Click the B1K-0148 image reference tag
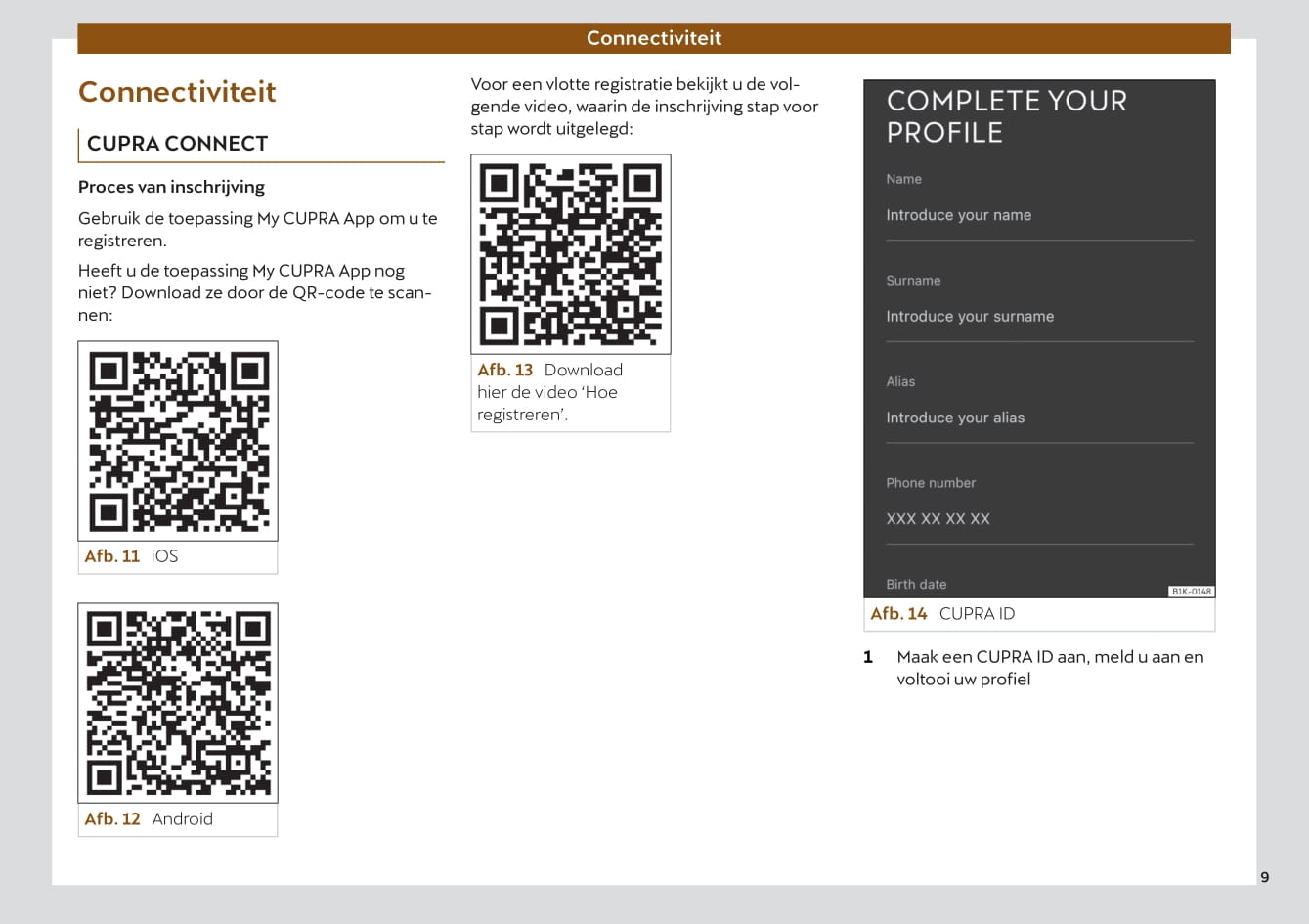Viewport: 1309px width, 924px height. click(1191, 592)
